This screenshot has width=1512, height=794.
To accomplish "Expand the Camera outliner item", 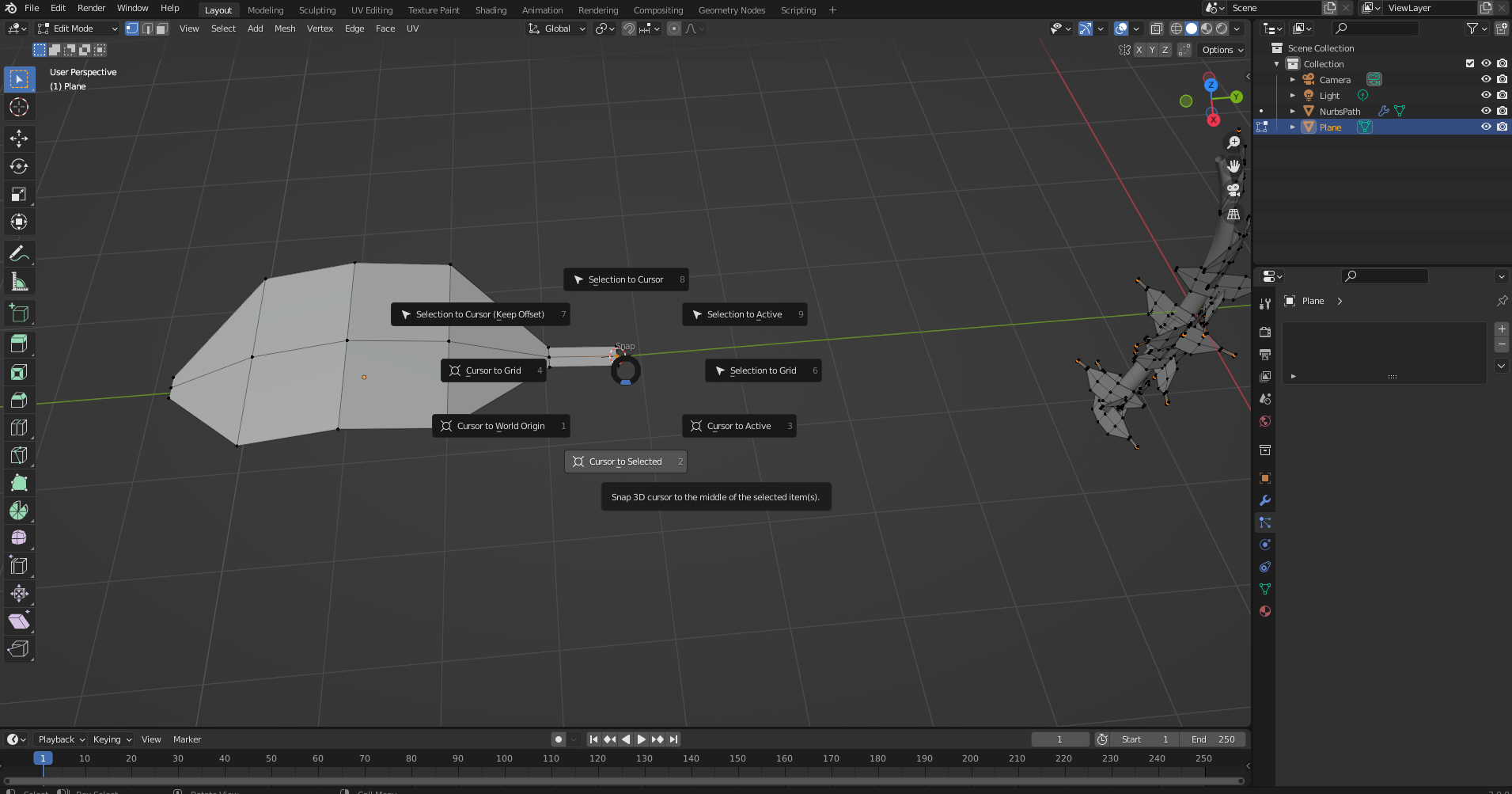I will (x=1293, y=80).
